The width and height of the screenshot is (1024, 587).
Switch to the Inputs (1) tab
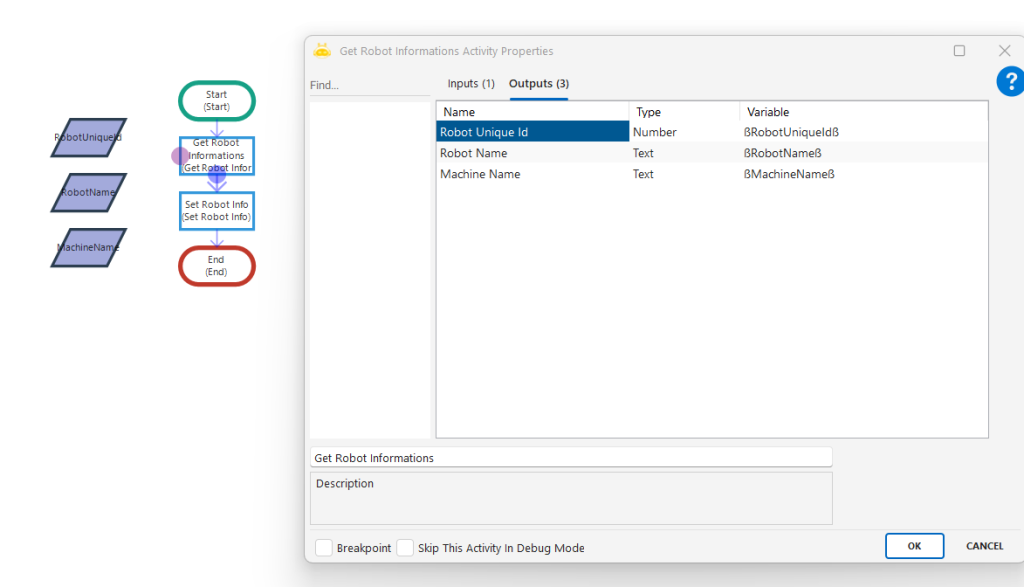[471, 84]
